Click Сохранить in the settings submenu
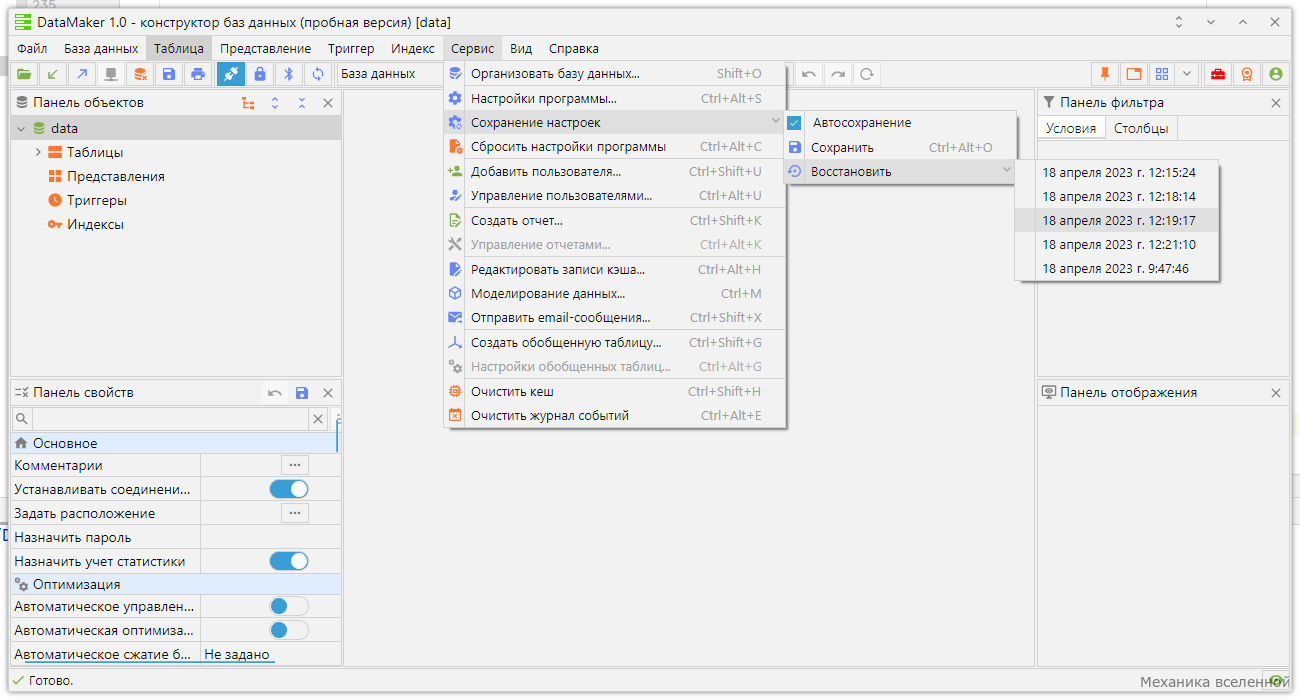The image size is (1300, 700). pos(900,147)
